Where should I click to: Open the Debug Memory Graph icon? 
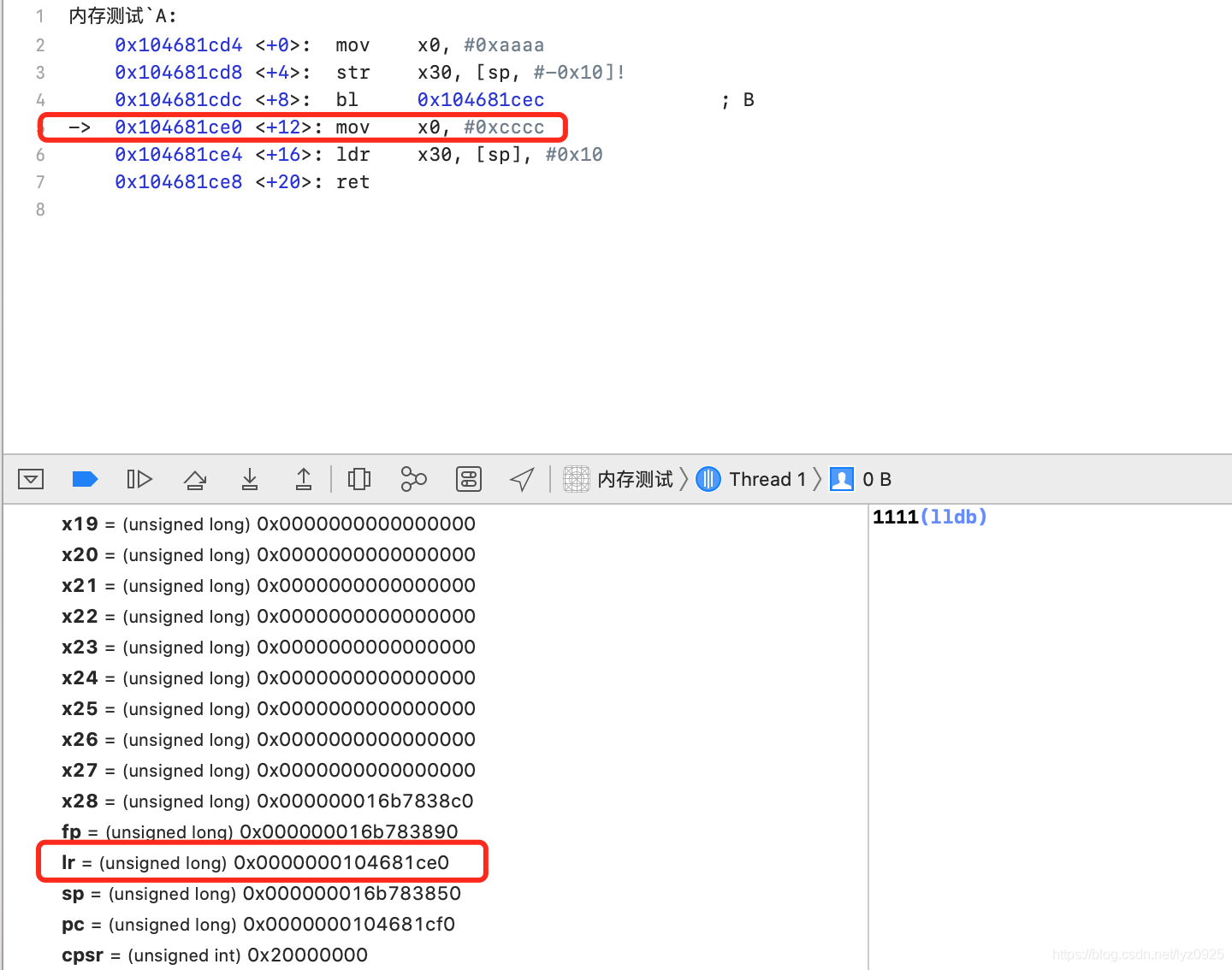click(x=414, y=479)
